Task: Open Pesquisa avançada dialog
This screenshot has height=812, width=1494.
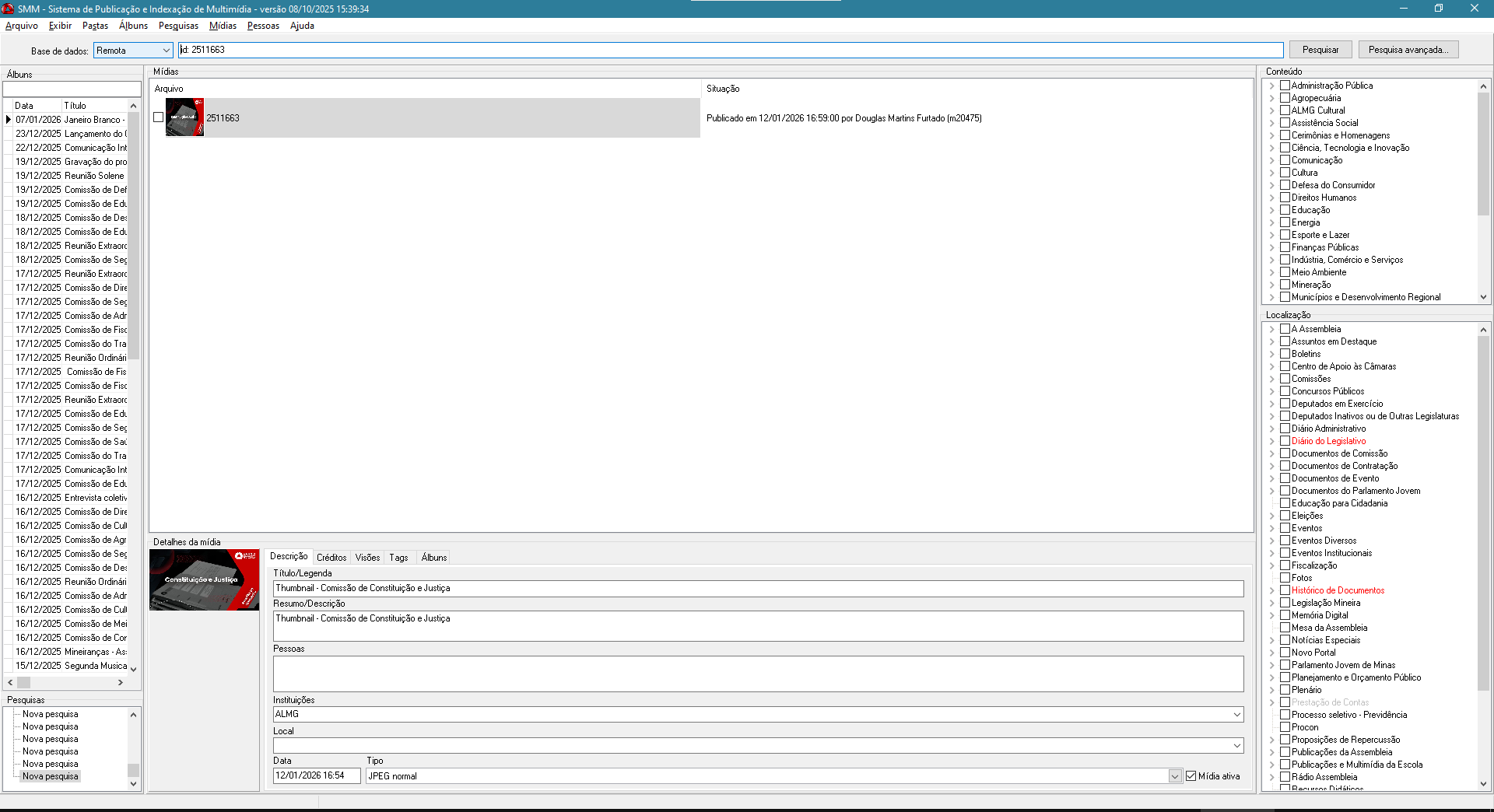Action: pos(1408,50)
